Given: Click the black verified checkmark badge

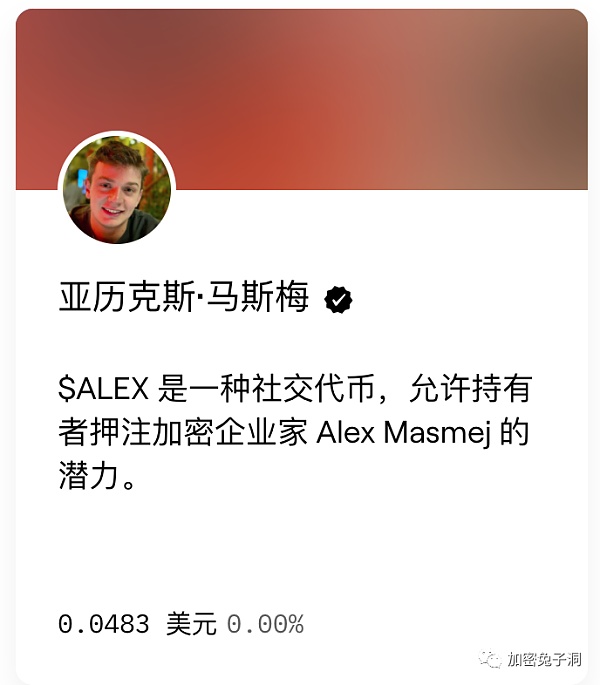Looking at the screenshot, I should [x=338, y=299].
